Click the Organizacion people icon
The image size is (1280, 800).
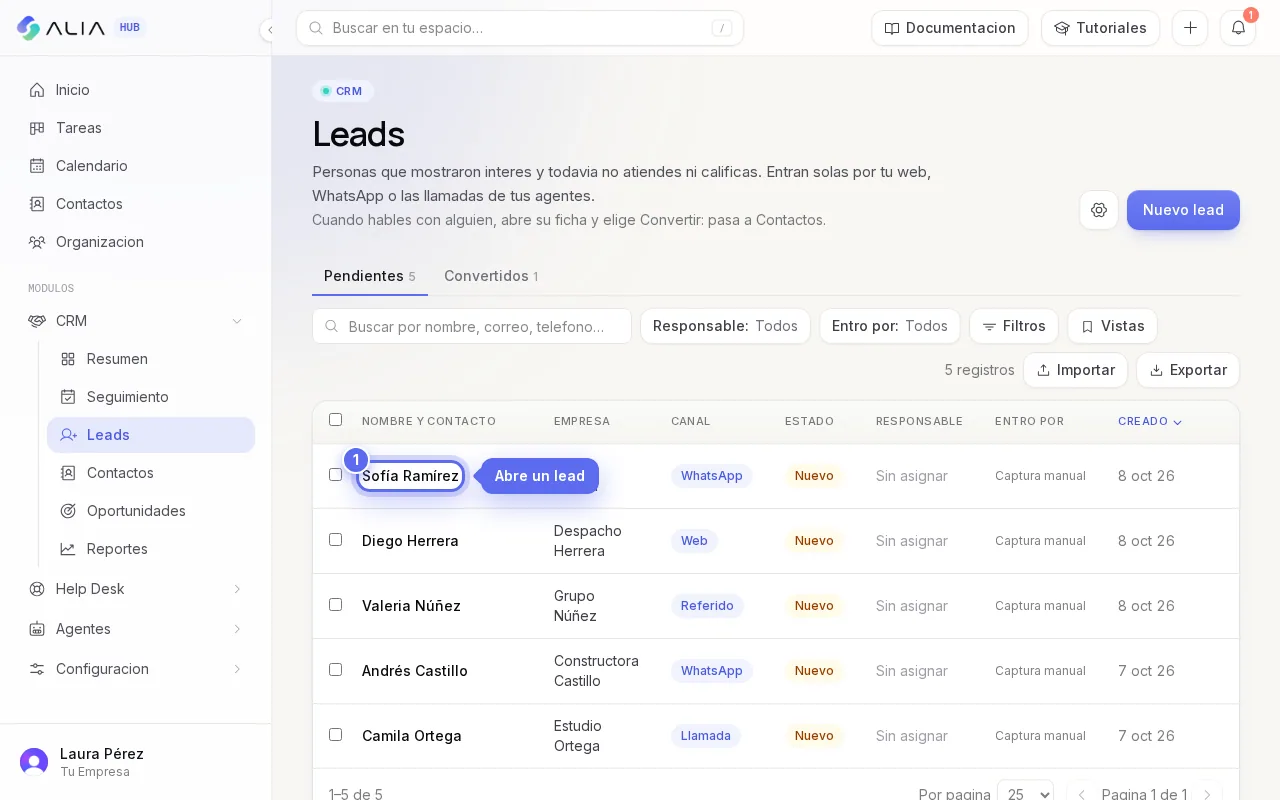37,242
